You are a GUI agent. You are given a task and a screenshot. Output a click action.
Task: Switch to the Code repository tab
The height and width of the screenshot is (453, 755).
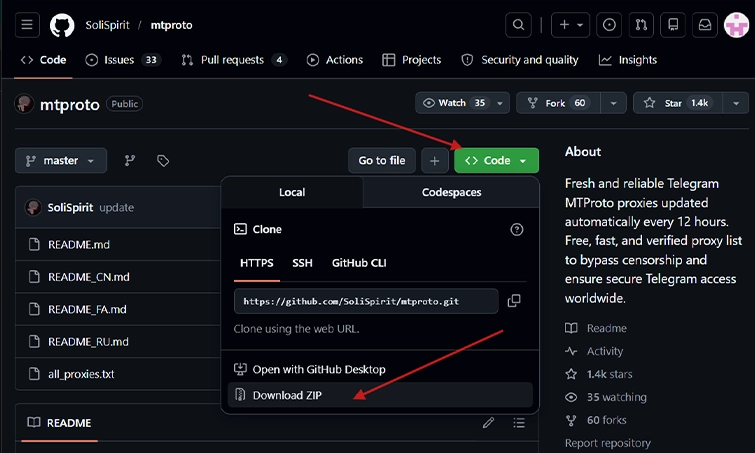click(43, 60)
